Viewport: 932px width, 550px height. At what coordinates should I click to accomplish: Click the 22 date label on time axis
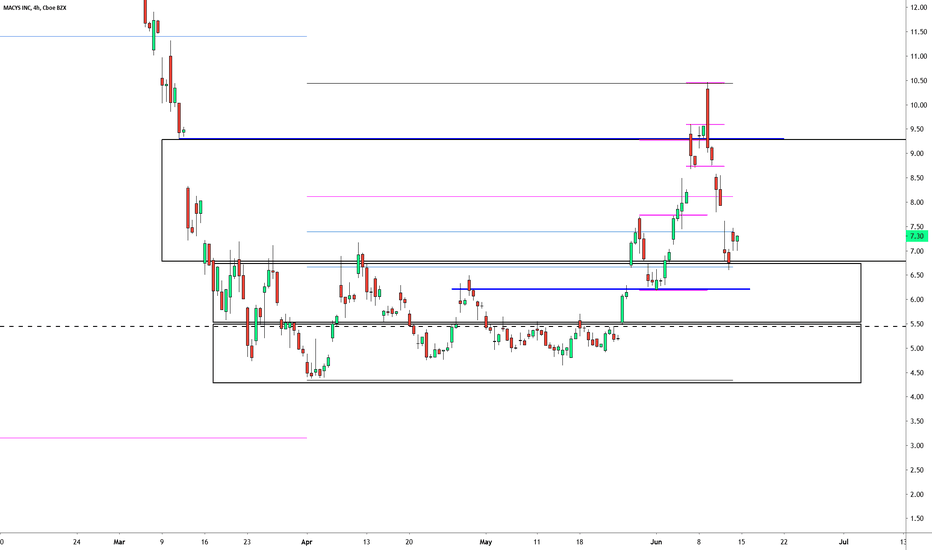(784, 542)
